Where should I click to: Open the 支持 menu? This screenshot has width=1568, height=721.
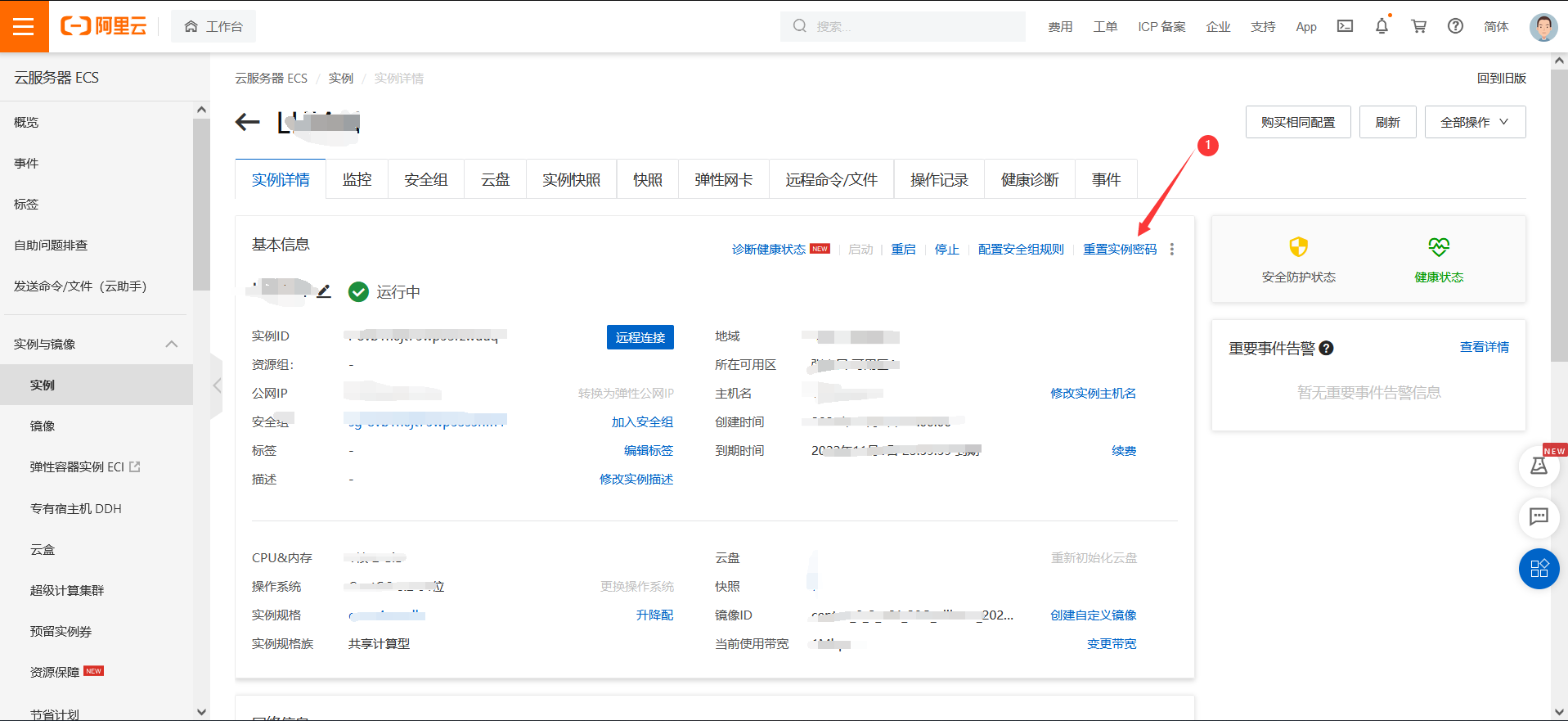[x=1263, y=27]
